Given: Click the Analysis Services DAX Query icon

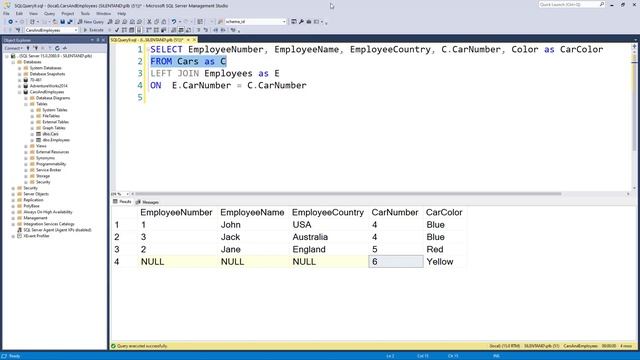Looking at the screenshot, I should [x=139, y=22].
